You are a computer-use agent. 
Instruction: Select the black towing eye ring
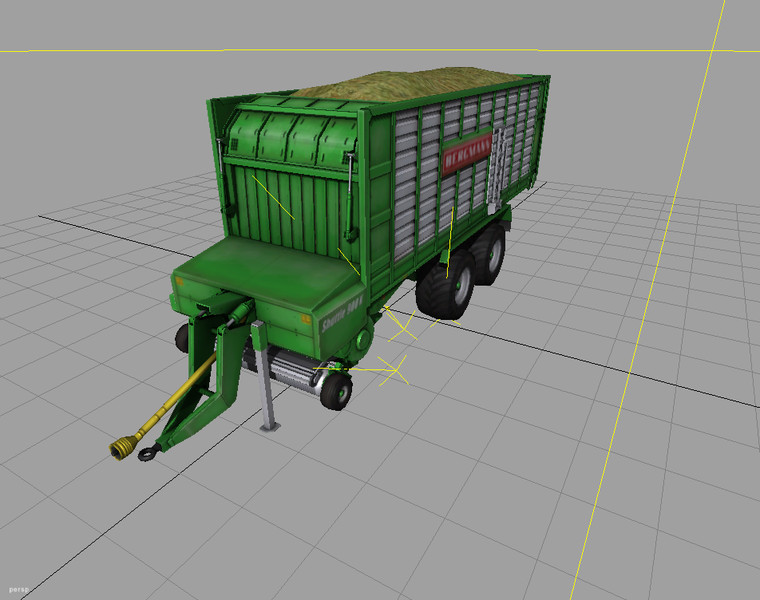click(x=148, y=452)
